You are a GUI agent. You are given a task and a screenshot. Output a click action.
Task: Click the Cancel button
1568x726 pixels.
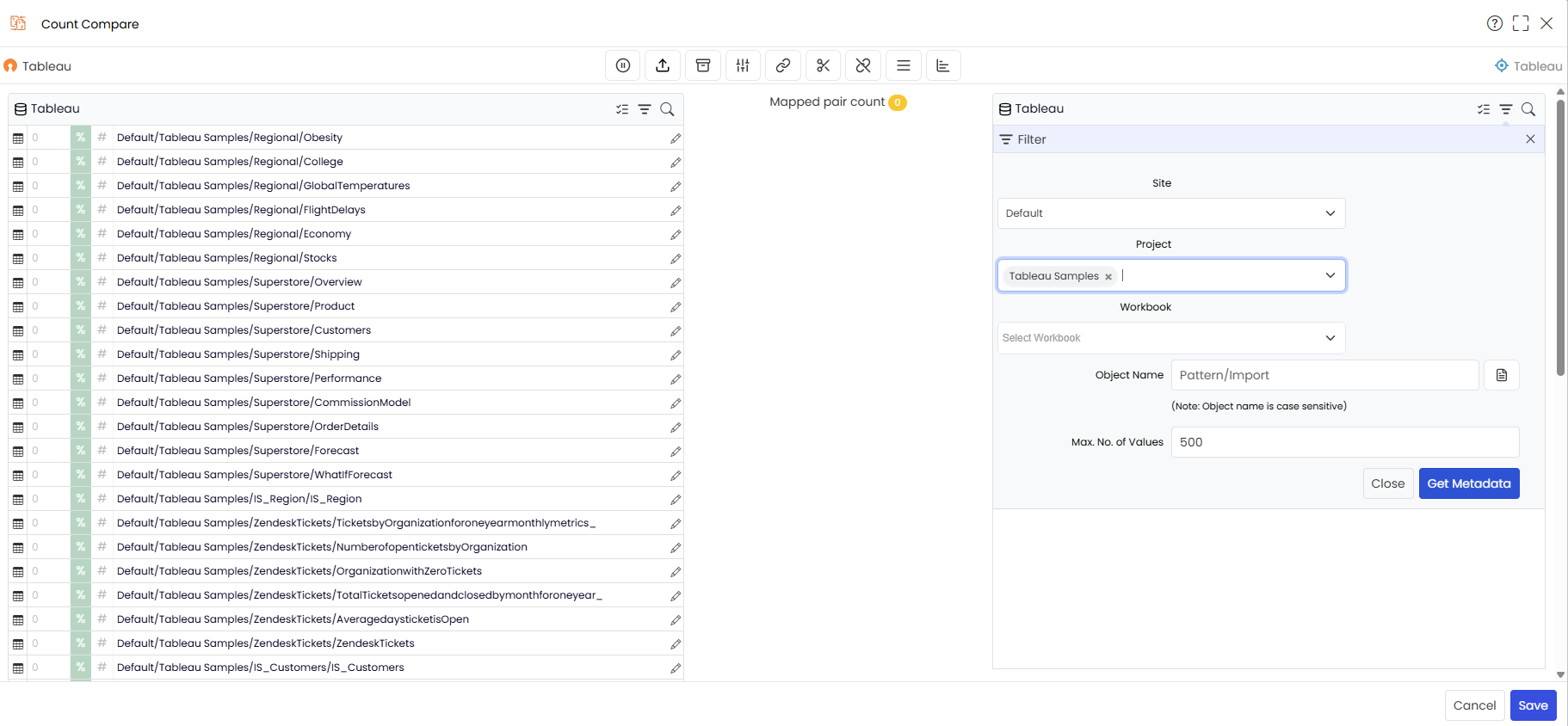(1474, 705)
